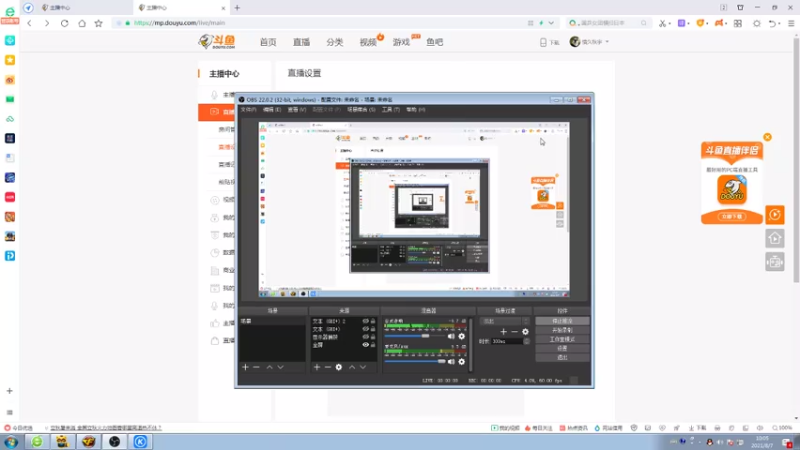The image size is (800, 450).
Task: Click the orange play floating icon at right
Action: 774,215
